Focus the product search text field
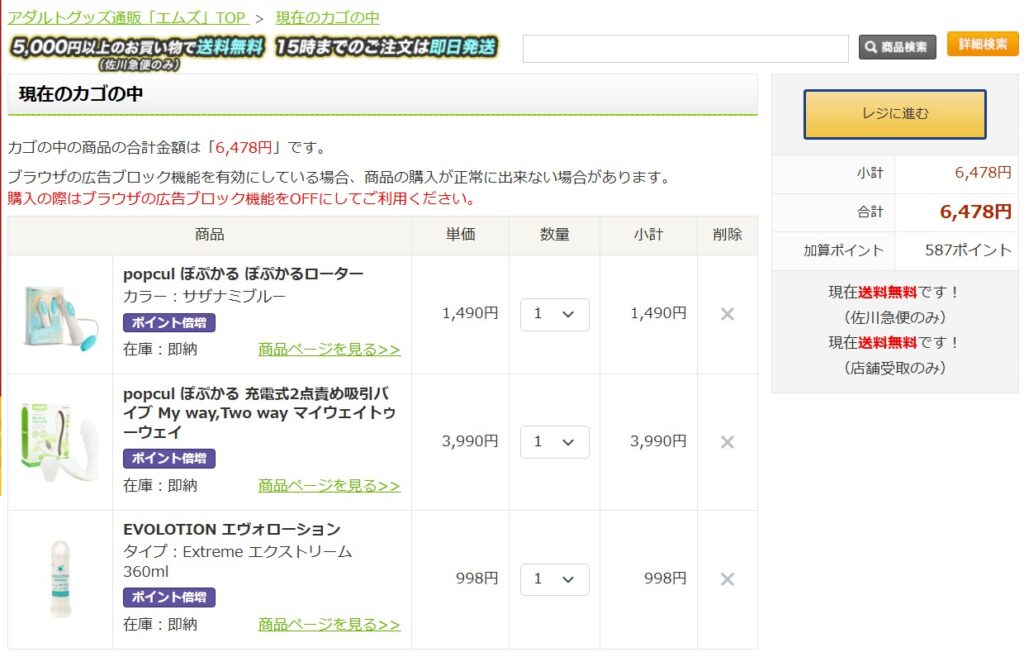The image size is (1024, 657). pyautogui.click(x=685, y=48)
